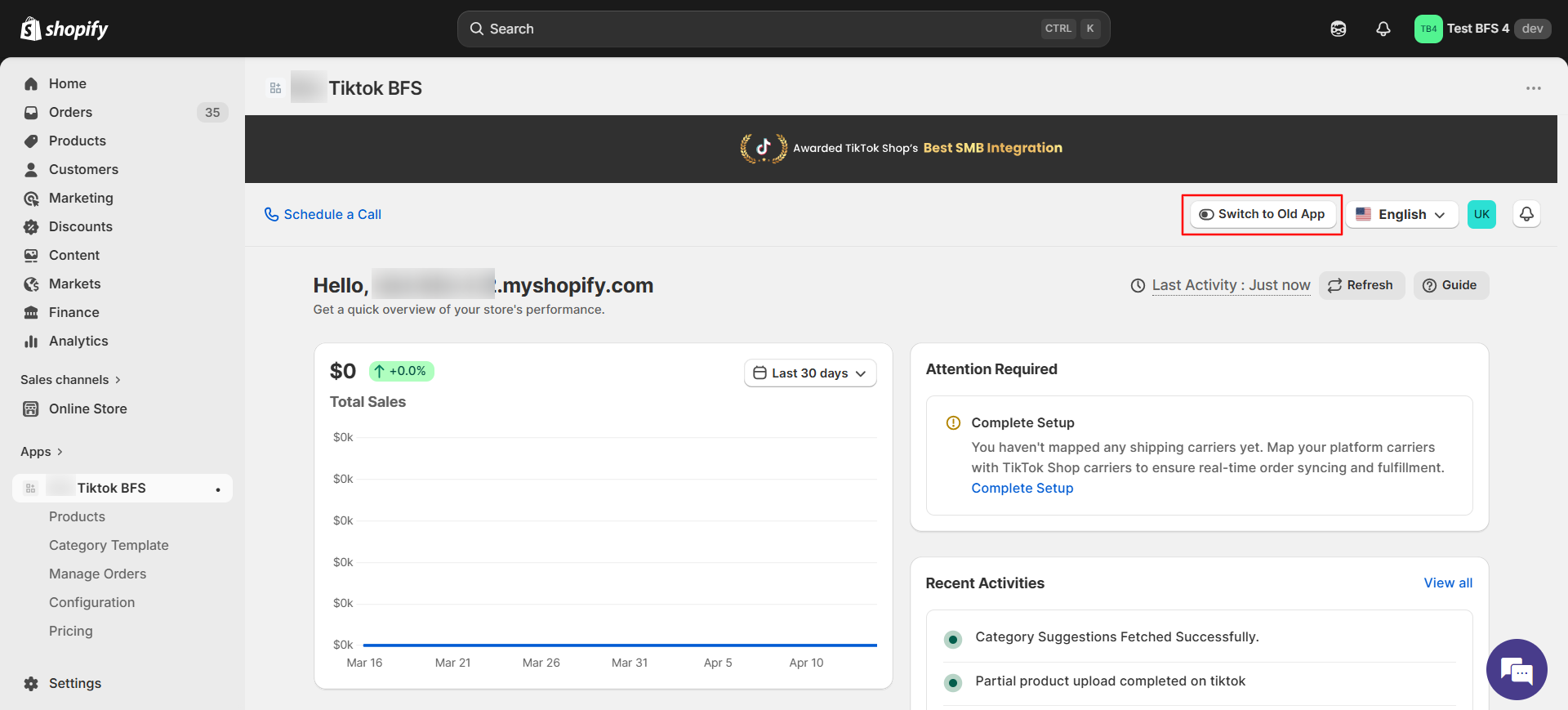This screenshot has height=710, width=1568.
Task: Go to Category Template under Tiktok BFS
Action: point(109,545)
